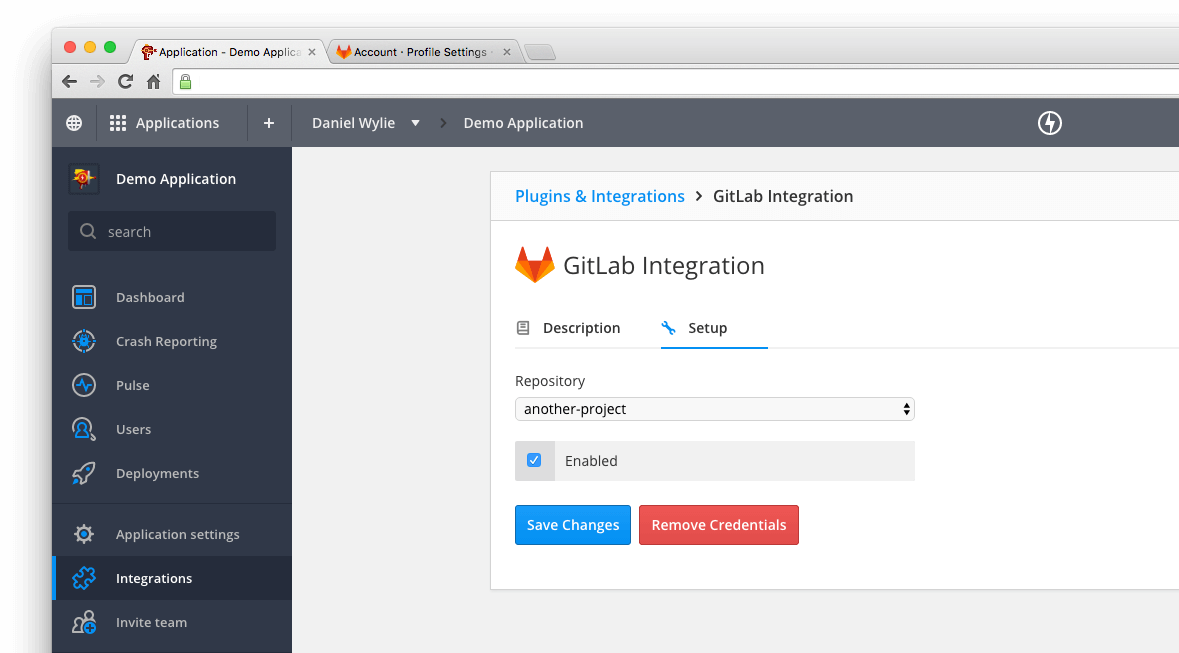Switch to the Description tab

[x=581, y=327]
